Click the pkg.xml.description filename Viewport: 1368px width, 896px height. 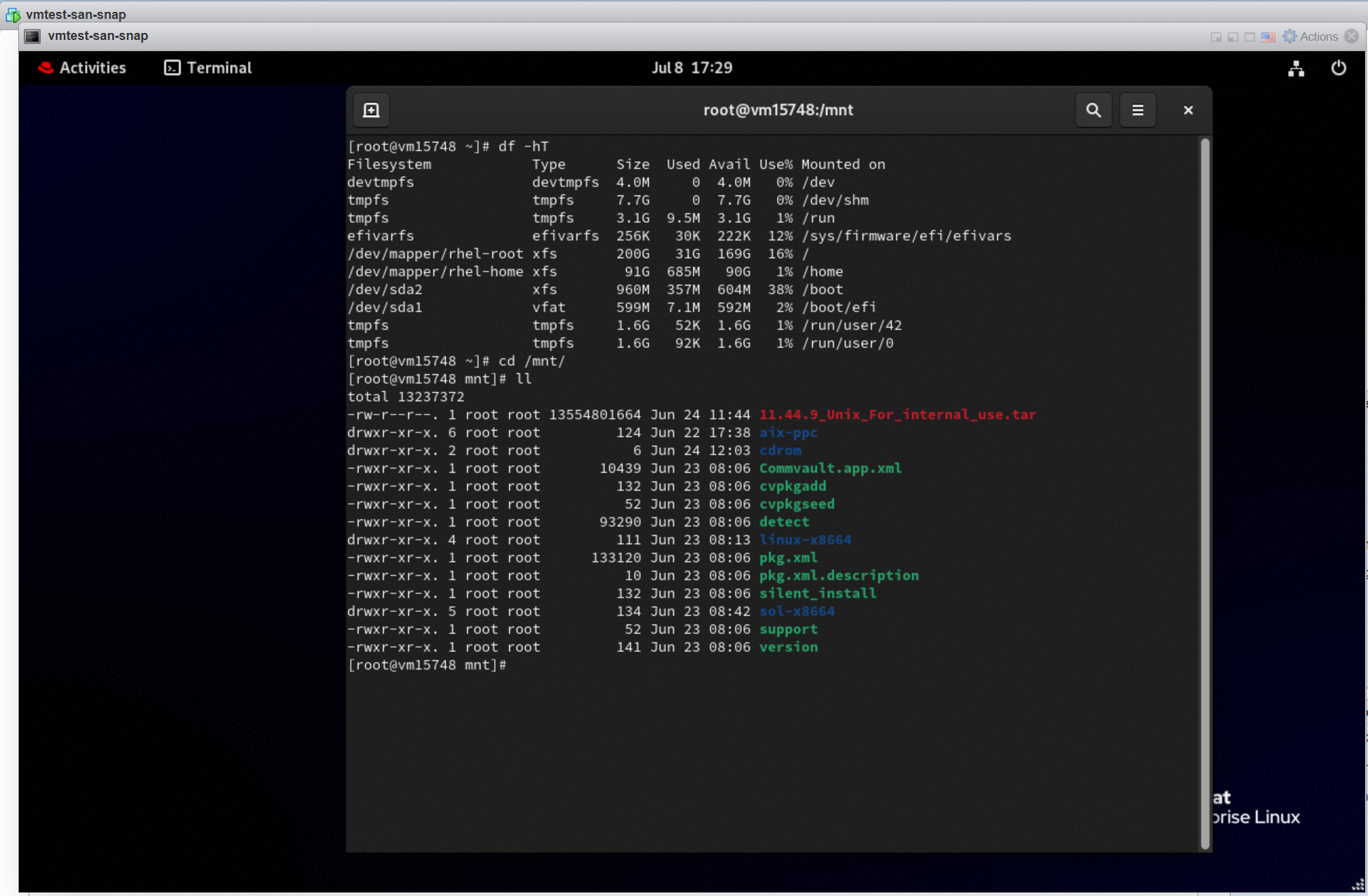839,576
